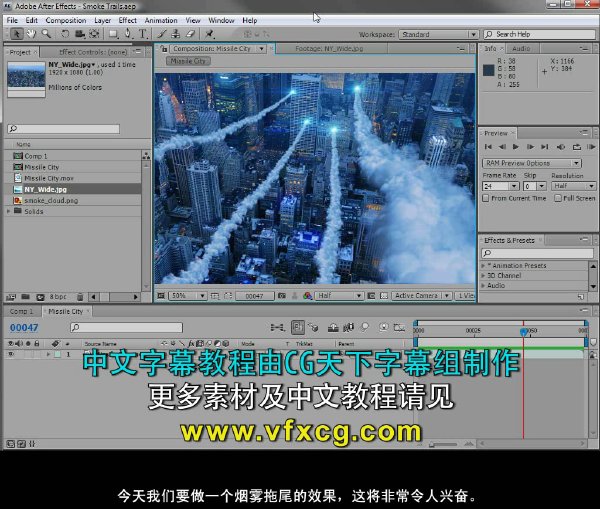Image resolution: width=600 pixels, height=509 pixels.
Task: Open viewer resolution Half dropdown
Action: point(339,295)
